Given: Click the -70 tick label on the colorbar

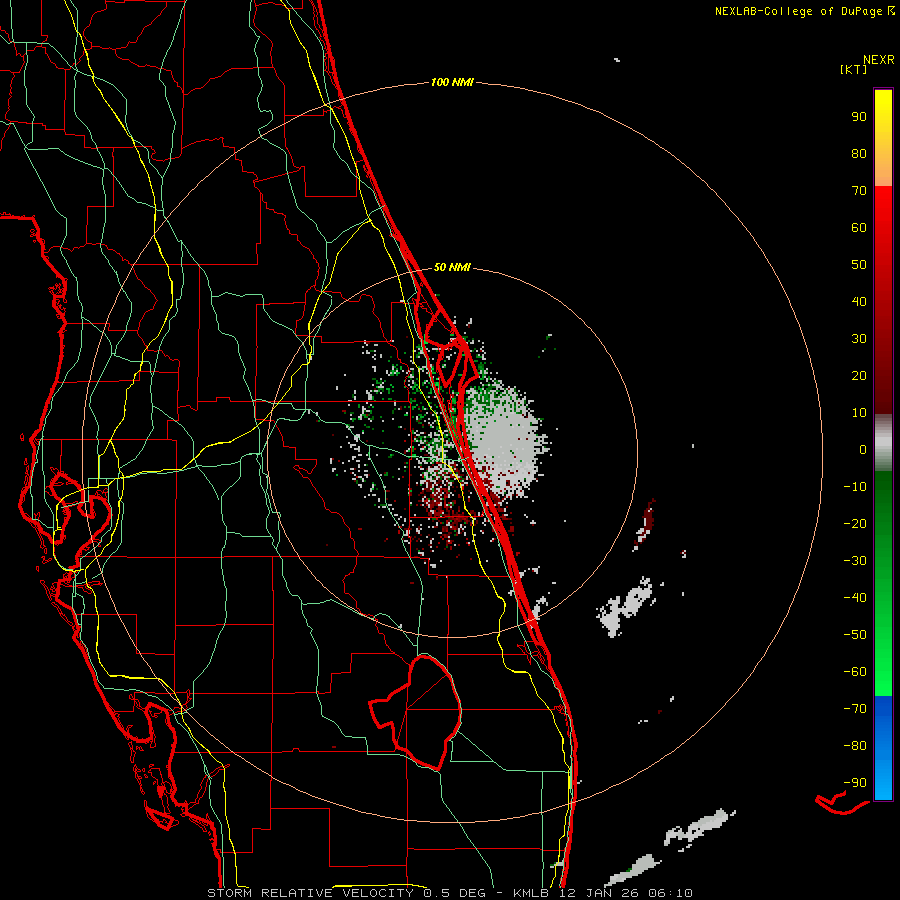Looking at the screenshot, I should 855,709.
